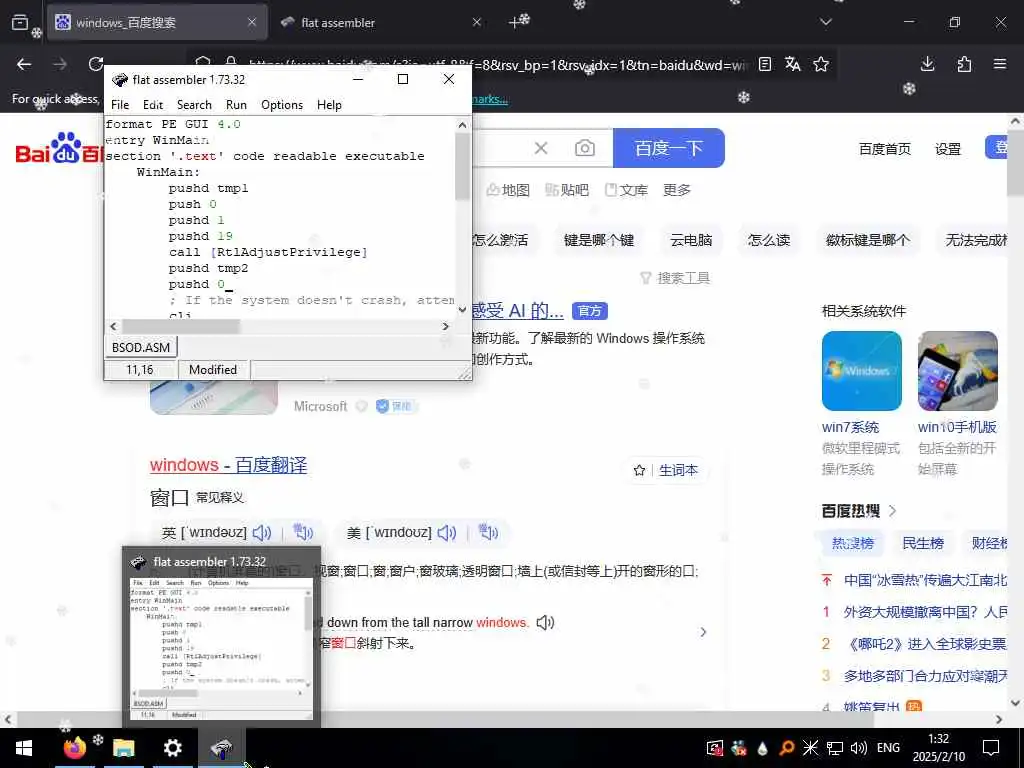Open the Options menu in flat assembler
Screen dimensions: 1024x768
[x=281, y=104]
